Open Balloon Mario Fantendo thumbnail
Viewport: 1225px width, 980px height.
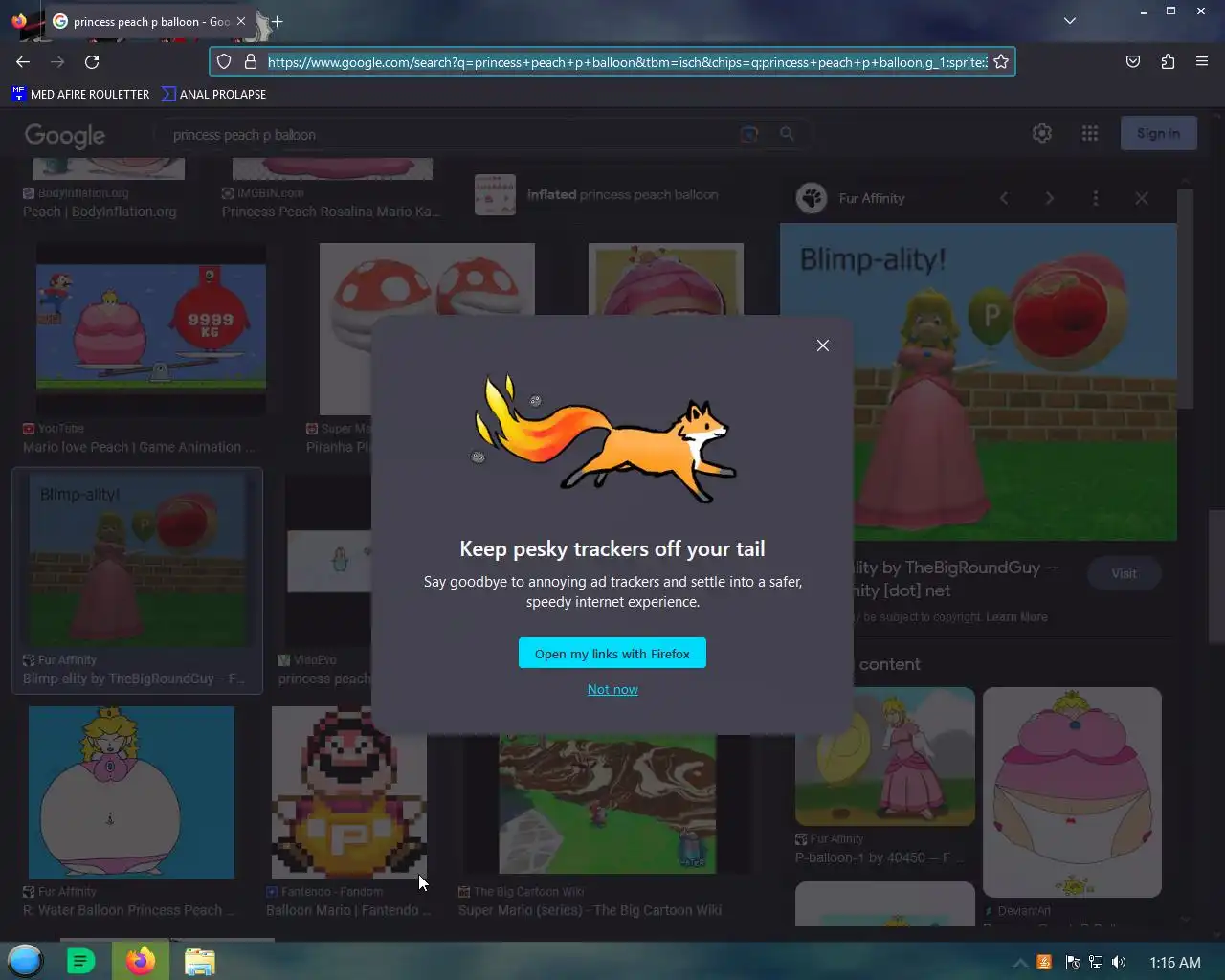click(x=349, y=792)
